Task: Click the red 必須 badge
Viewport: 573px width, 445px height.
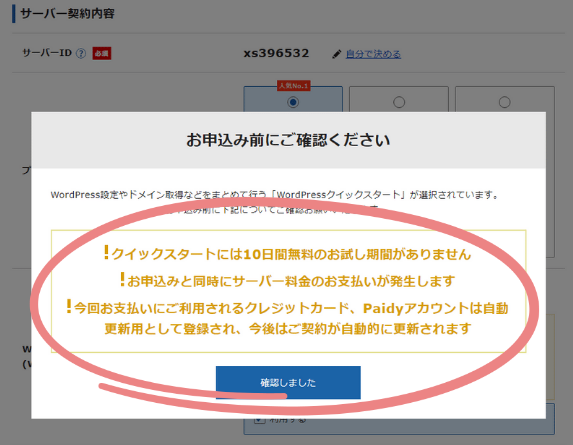Action: [102, 53]
